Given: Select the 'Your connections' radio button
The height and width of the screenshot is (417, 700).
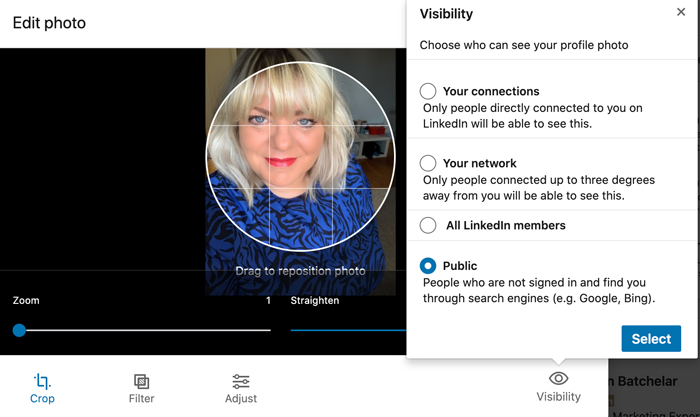Looking at the screenshot, I should (x=428, y=91).
